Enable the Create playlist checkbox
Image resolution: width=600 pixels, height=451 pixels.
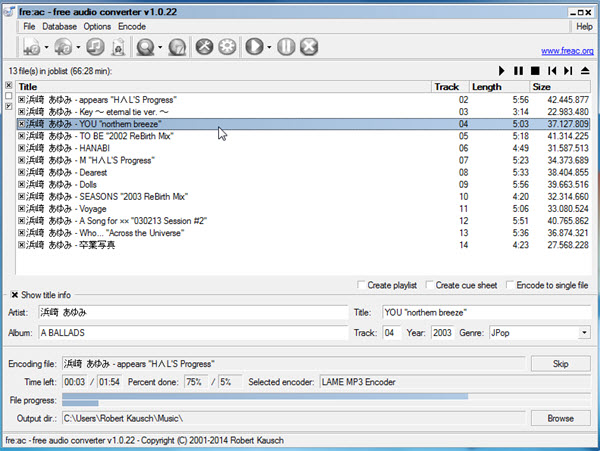[361, 285]
